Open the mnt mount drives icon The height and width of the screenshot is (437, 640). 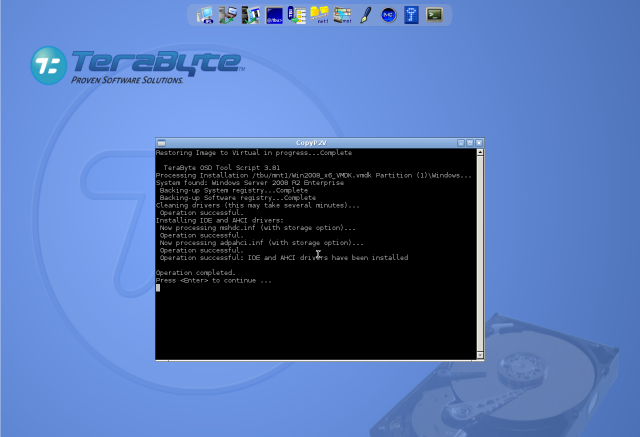tap(342, 15)
